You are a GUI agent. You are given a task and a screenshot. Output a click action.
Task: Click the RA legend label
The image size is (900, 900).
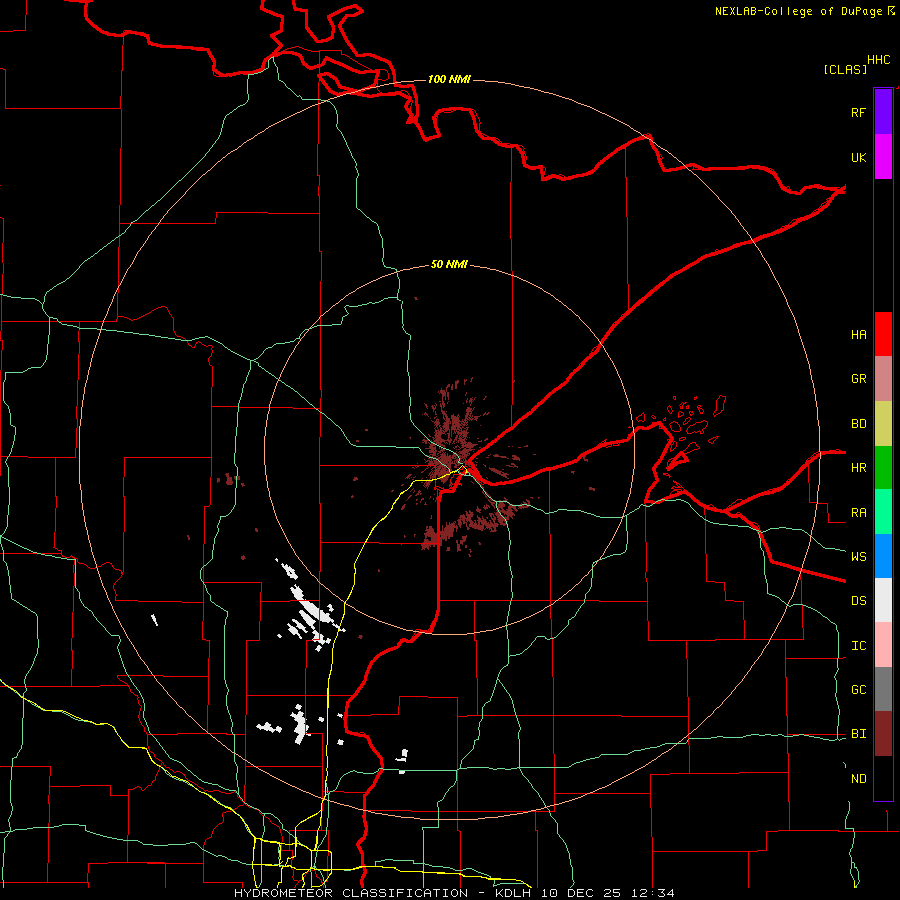(858, 513)
